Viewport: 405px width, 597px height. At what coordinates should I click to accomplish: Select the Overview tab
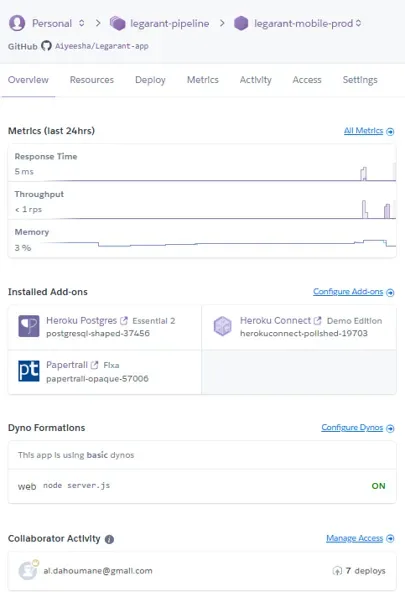point(28,80)
